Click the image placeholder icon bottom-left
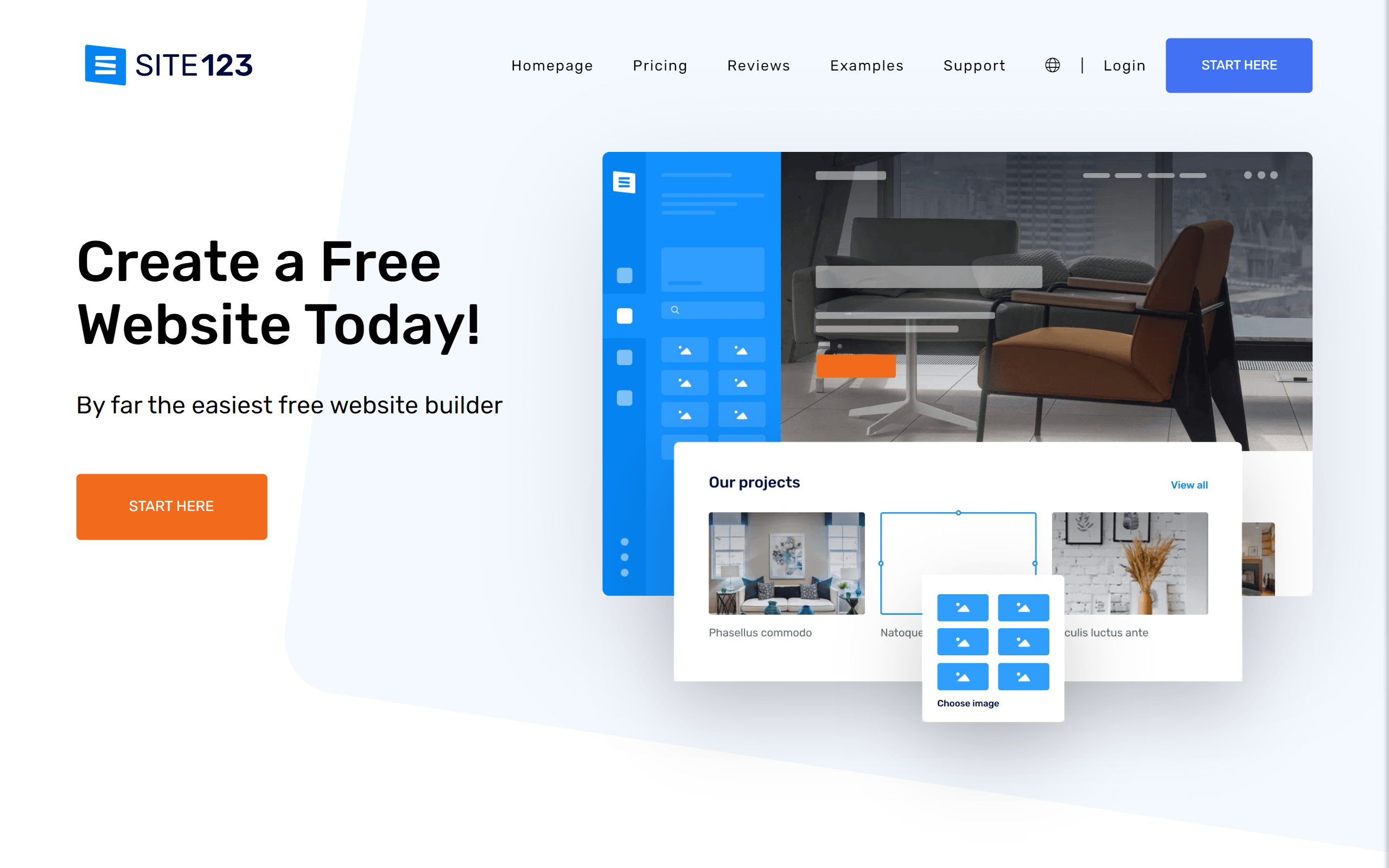Viewport: 1389px width, 868px height. [962, 675]
